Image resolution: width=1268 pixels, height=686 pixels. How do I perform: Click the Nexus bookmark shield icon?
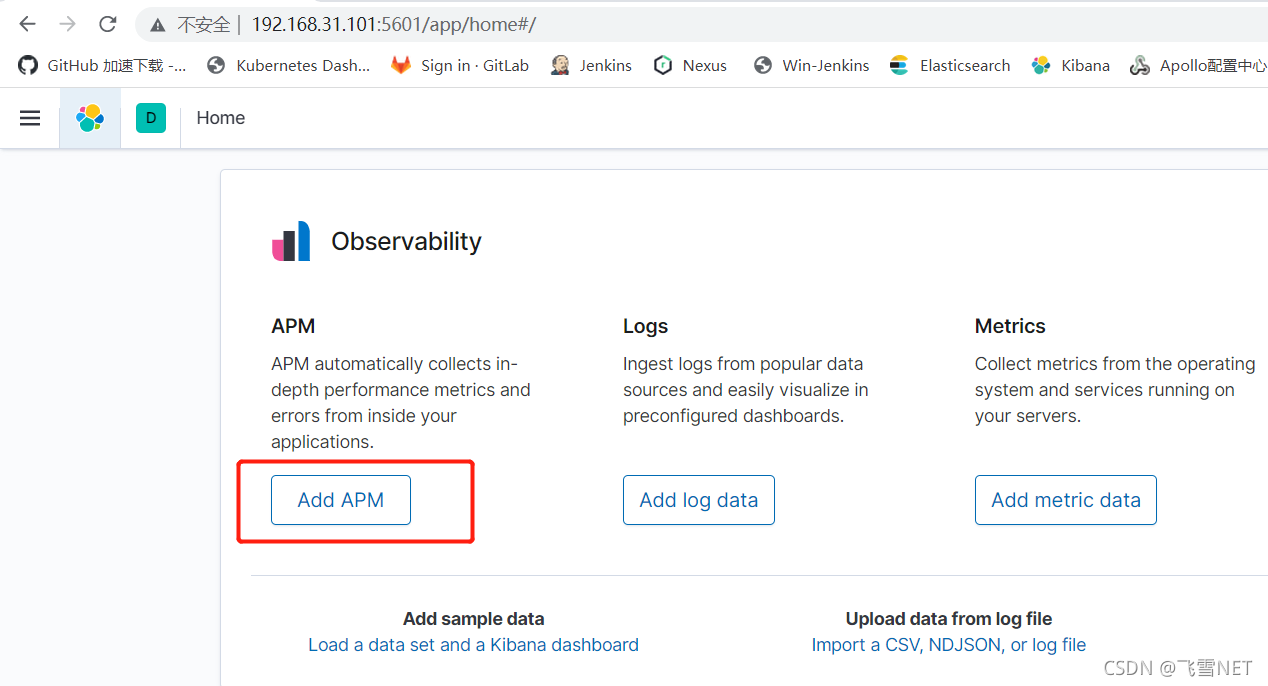663,64
